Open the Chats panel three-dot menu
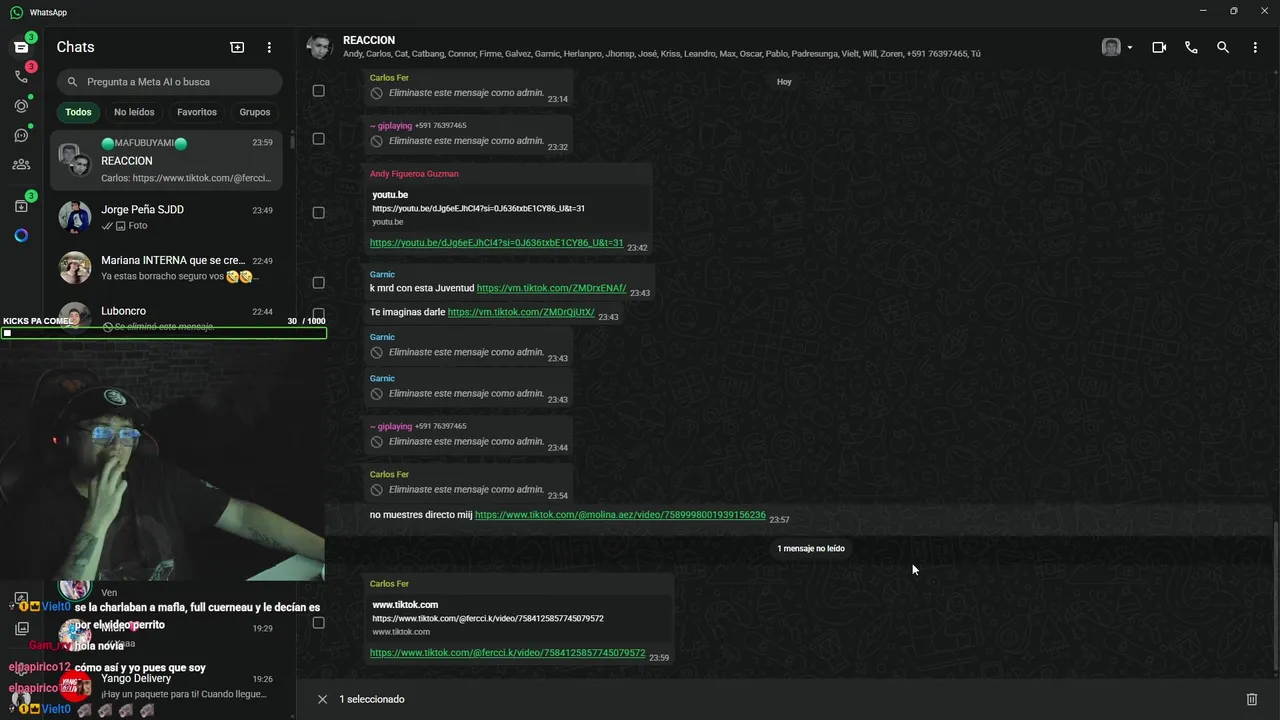Image resolution: width=1280 pixels, height=720 pixels. (x=269, y=47)
